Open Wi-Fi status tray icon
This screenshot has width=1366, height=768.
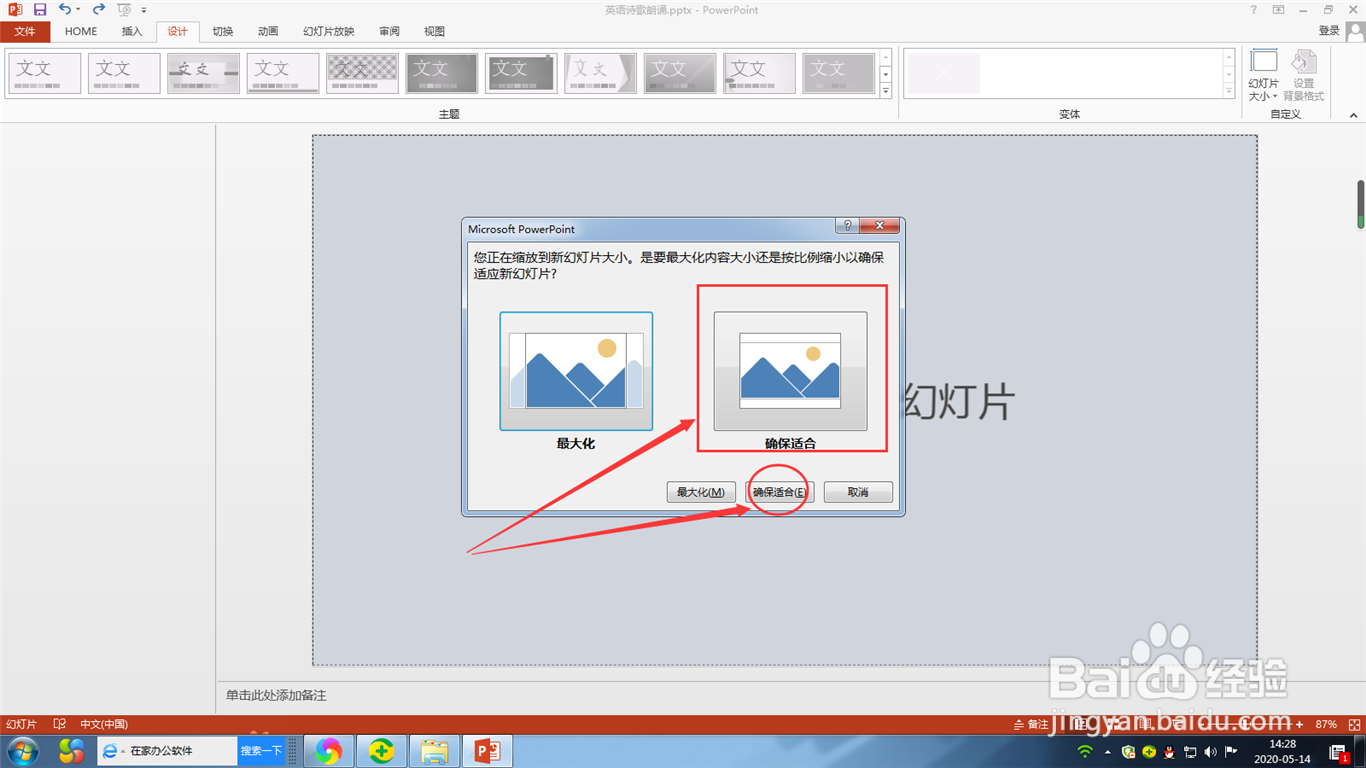tap(1085, 751)
